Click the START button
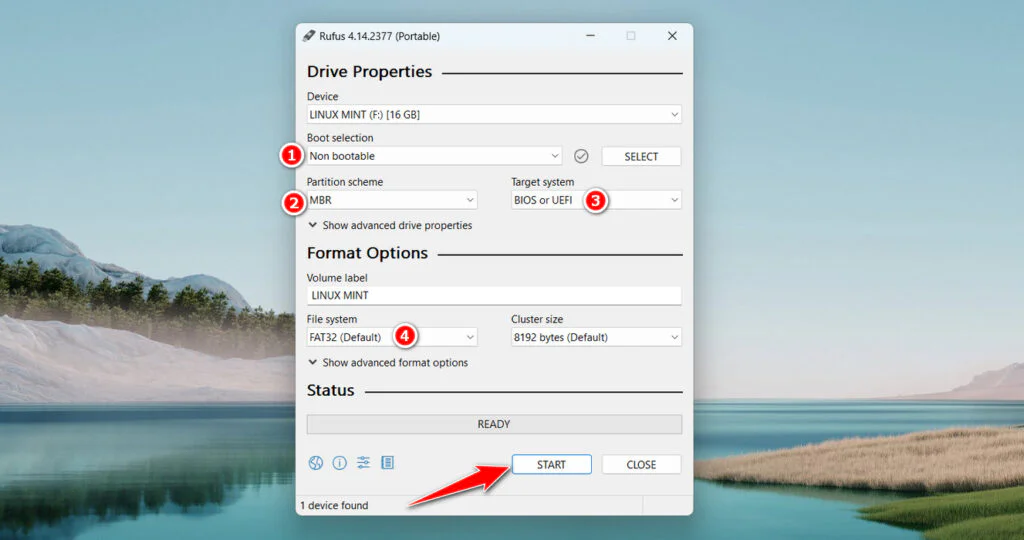 (x=551, y=464)
